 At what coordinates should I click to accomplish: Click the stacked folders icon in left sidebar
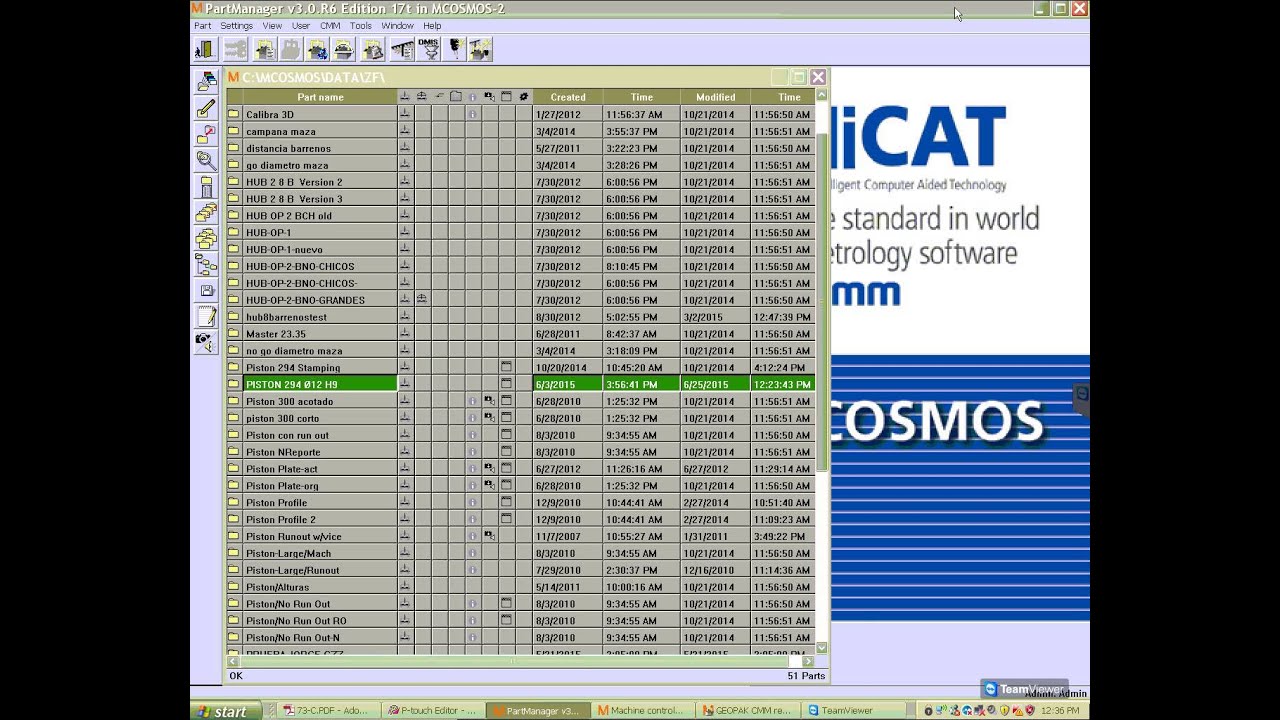[x=206, y=239]
